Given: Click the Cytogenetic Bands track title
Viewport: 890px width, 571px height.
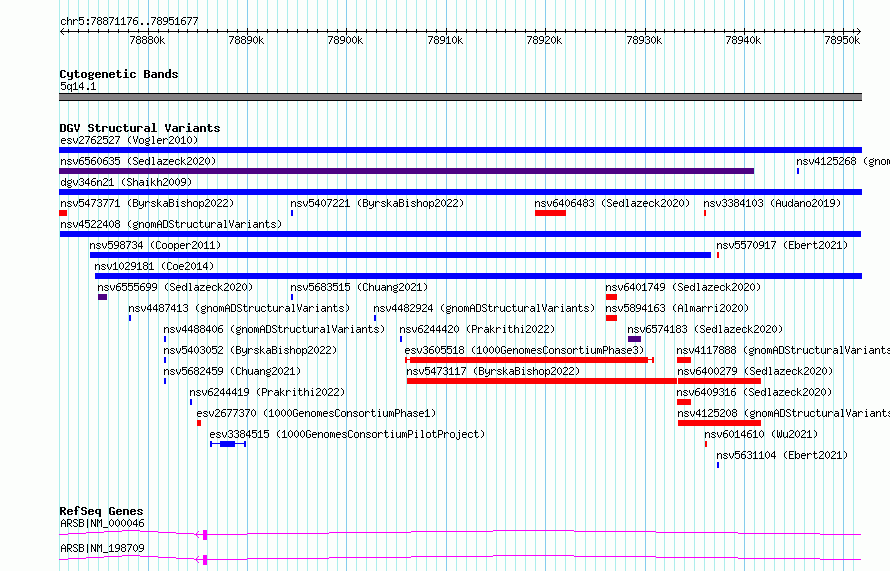Looking at the screenshot, I should (x=119, y=74).
